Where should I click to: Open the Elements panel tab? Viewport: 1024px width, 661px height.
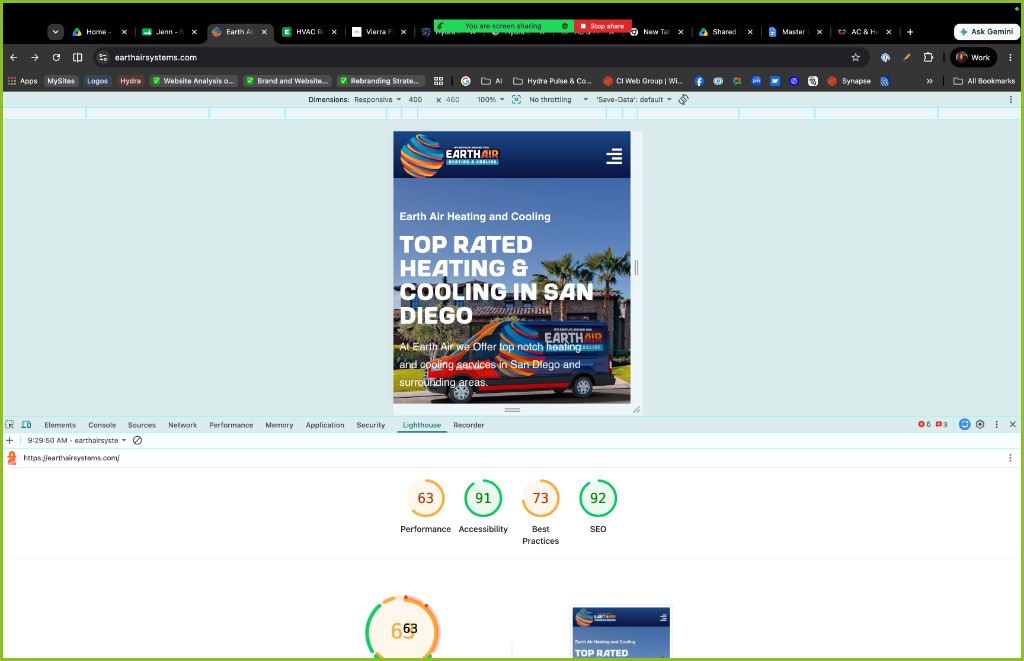pyautogui.click(x=60, y=425)
